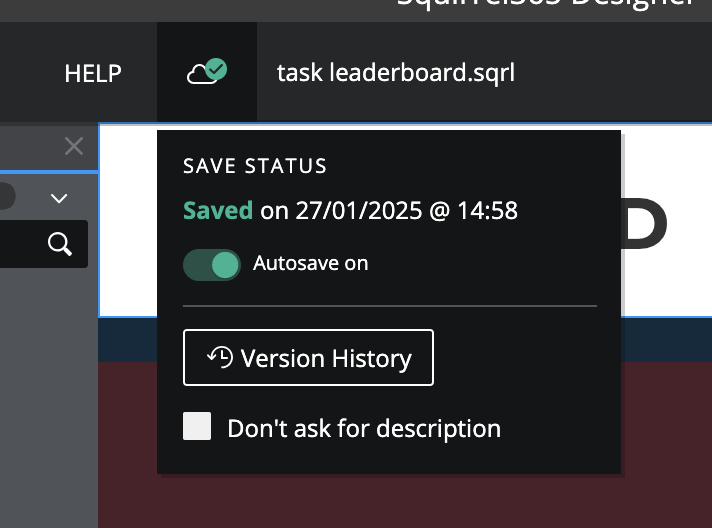Screen dimensions: 712x528
Task: Open the HELP menu
Action: coord(93,74)
